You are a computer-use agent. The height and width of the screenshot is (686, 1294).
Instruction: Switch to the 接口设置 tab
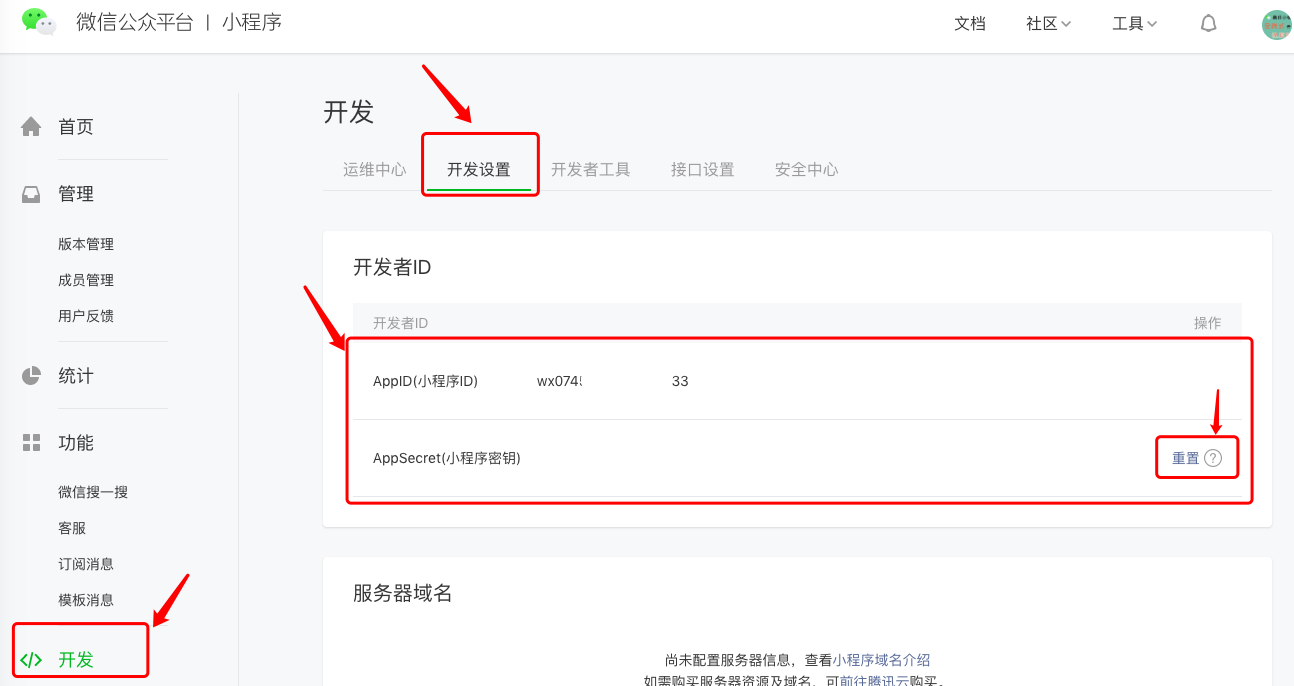pos(703,169)
